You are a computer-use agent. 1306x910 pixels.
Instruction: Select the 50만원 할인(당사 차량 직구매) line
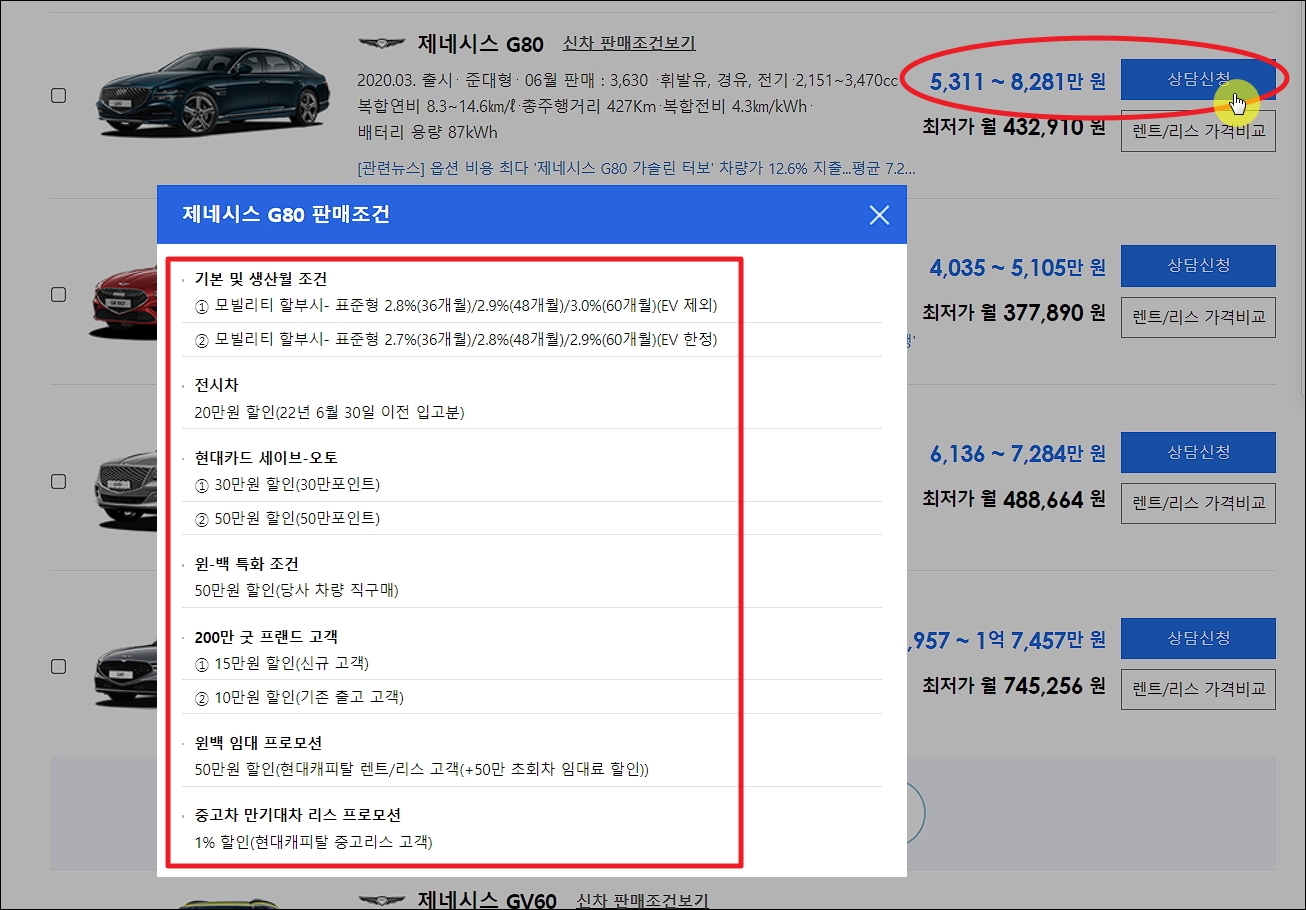point(297,591)
